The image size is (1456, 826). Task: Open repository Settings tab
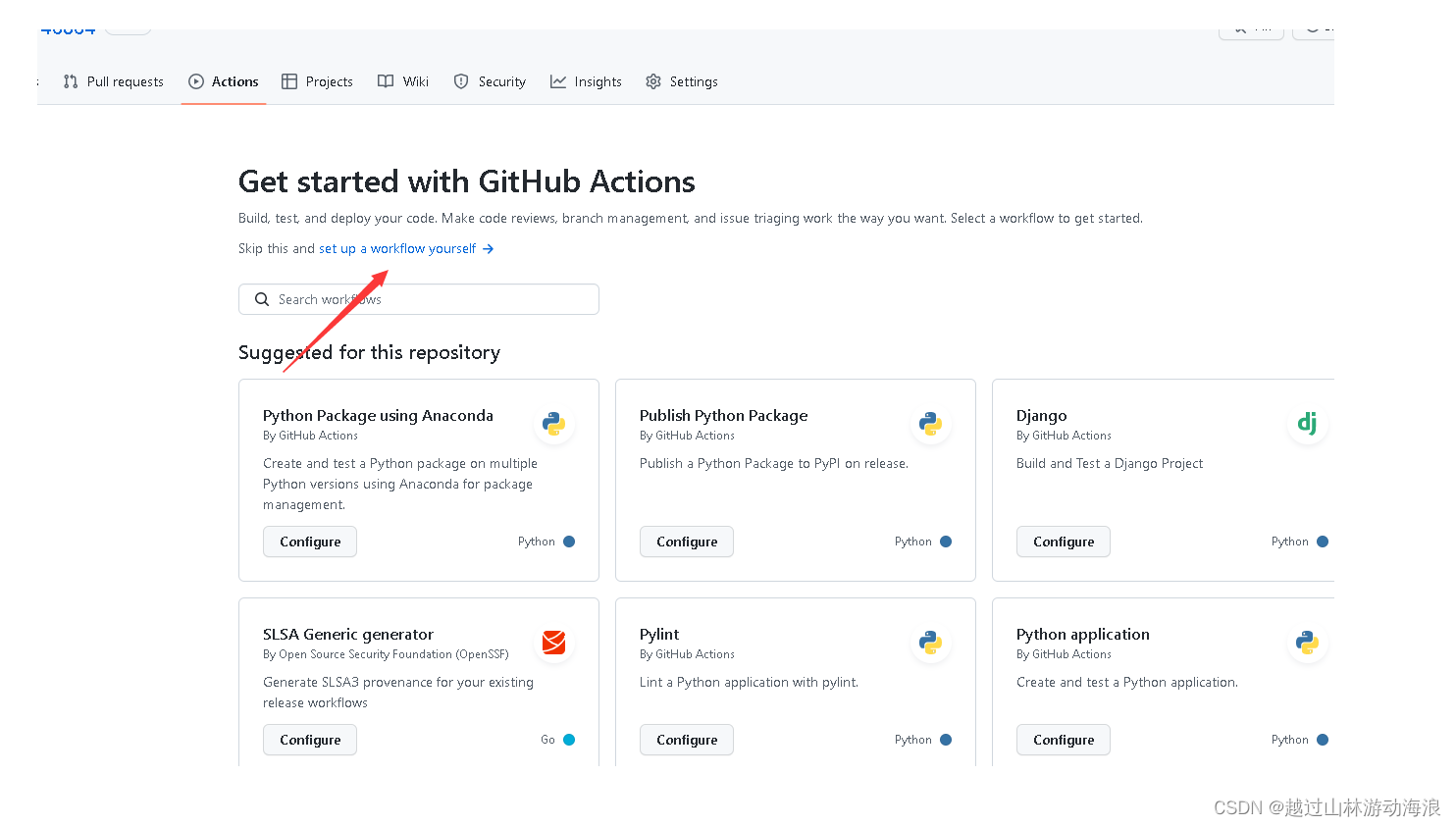(x=682, y=81)
